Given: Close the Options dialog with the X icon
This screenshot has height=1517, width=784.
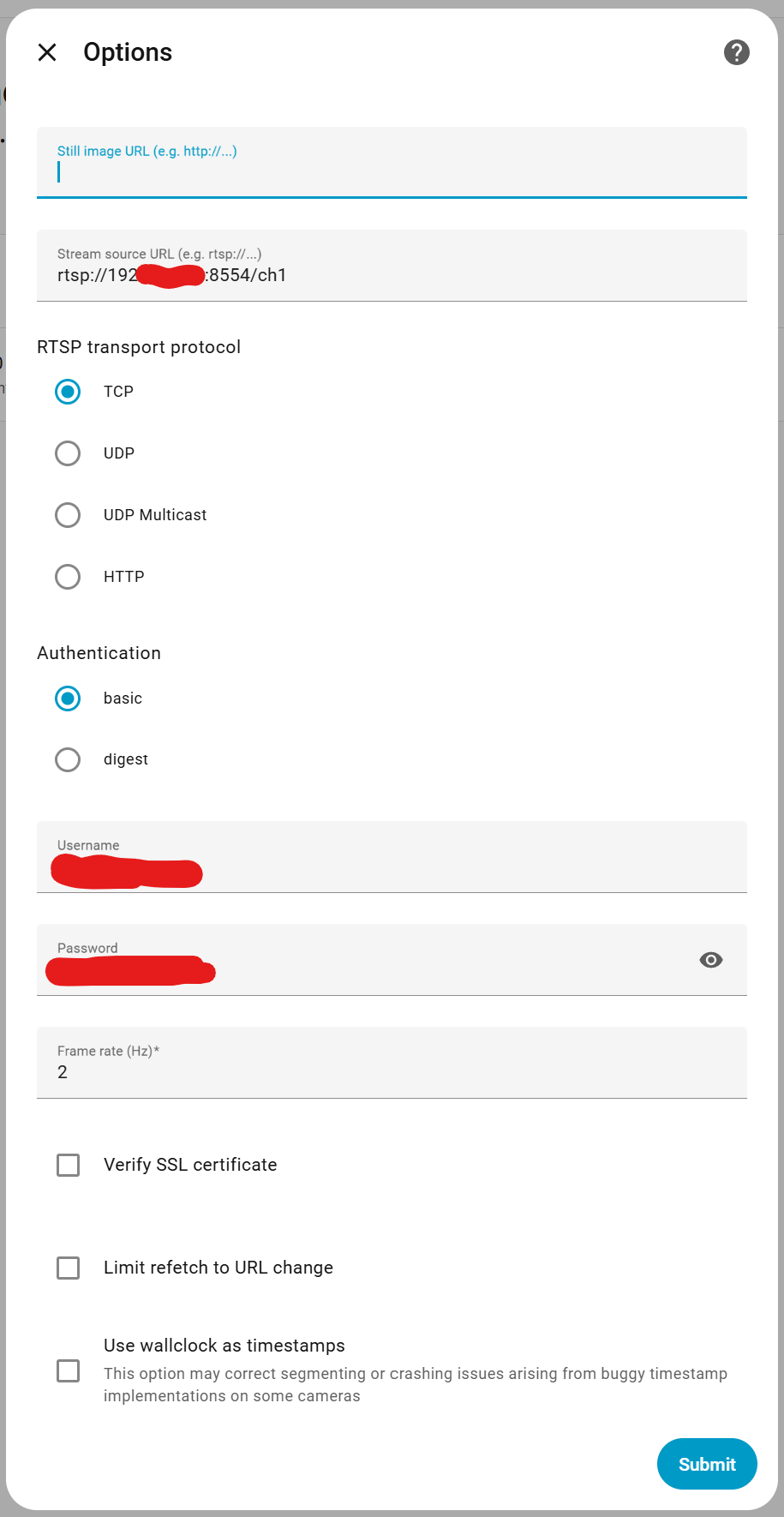Looking at the screenshot, I should [x=47, y=52].
